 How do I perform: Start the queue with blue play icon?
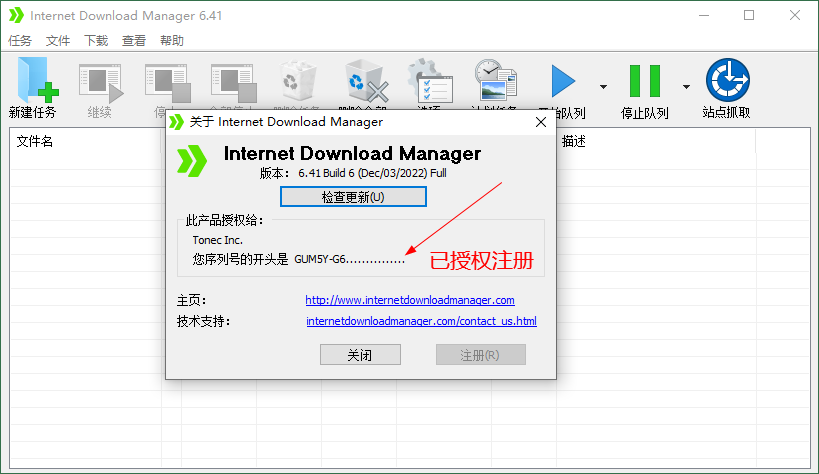click(x=563, y=81)
